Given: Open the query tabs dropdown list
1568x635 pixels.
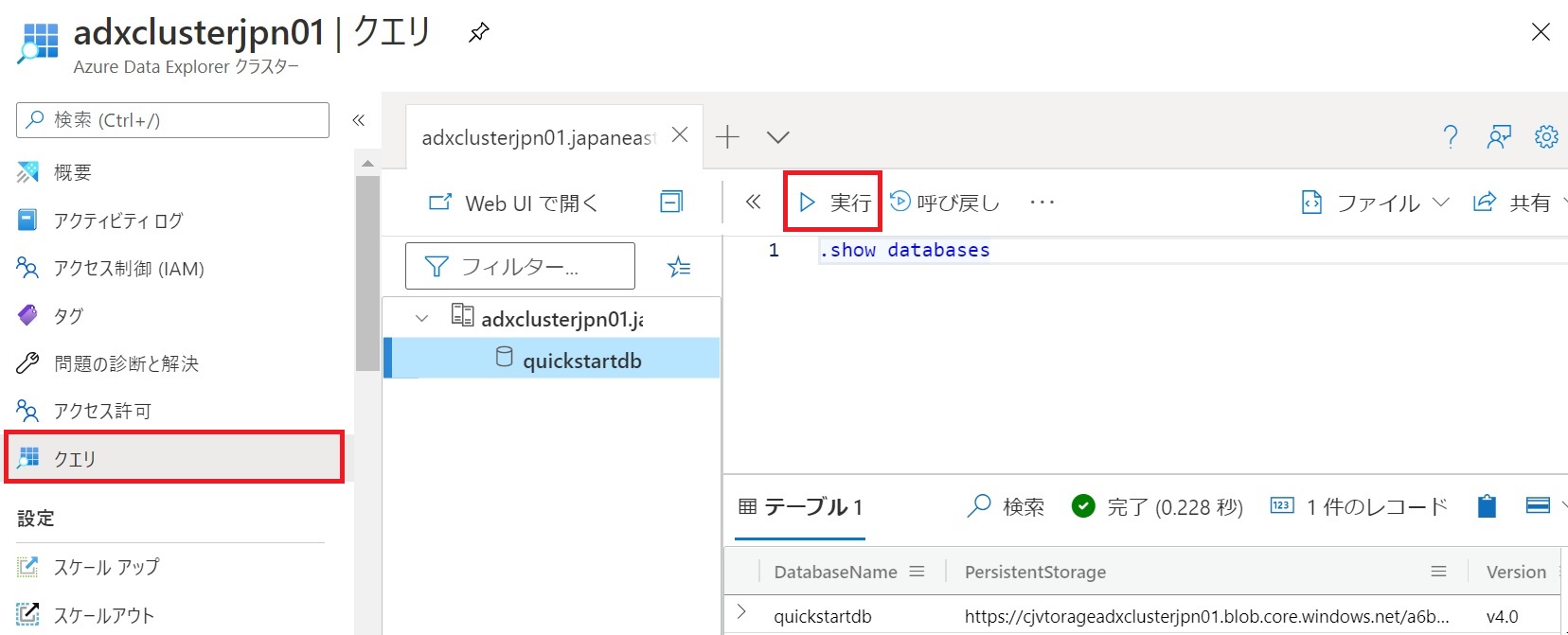Looking at the screenshot, I should pos(778,137).
